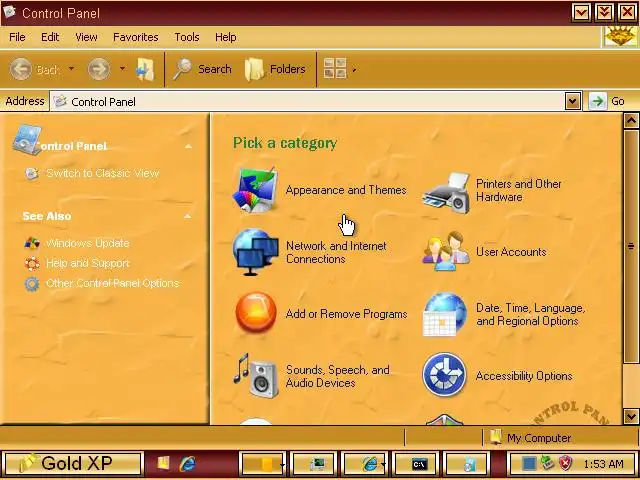
Task: Open the Forward history dropdown arrow
Action: click(122, 69)
